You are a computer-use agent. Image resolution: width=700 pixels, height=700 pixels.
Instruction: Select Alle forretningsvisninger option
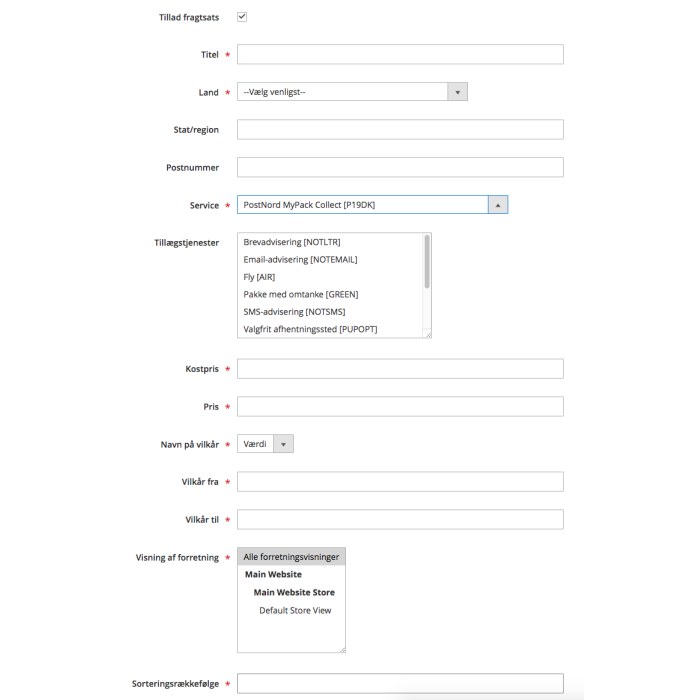tap(292, 557)
